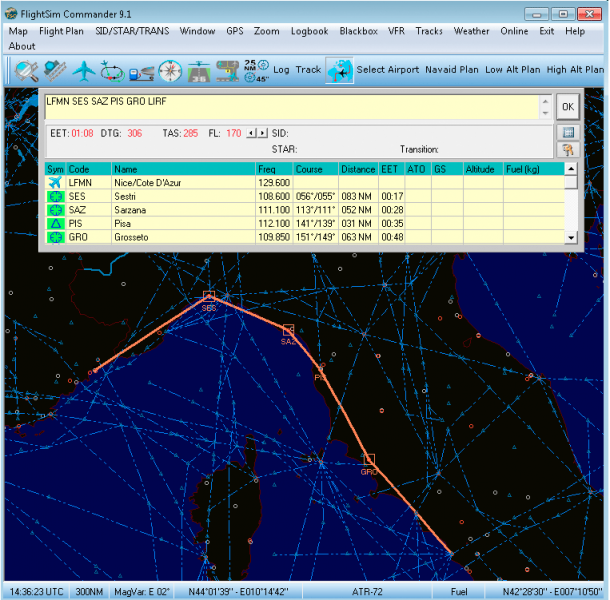Increase flight level with right arrow
The width and height of the screenshot is (610, 600).
coord(263,133)
